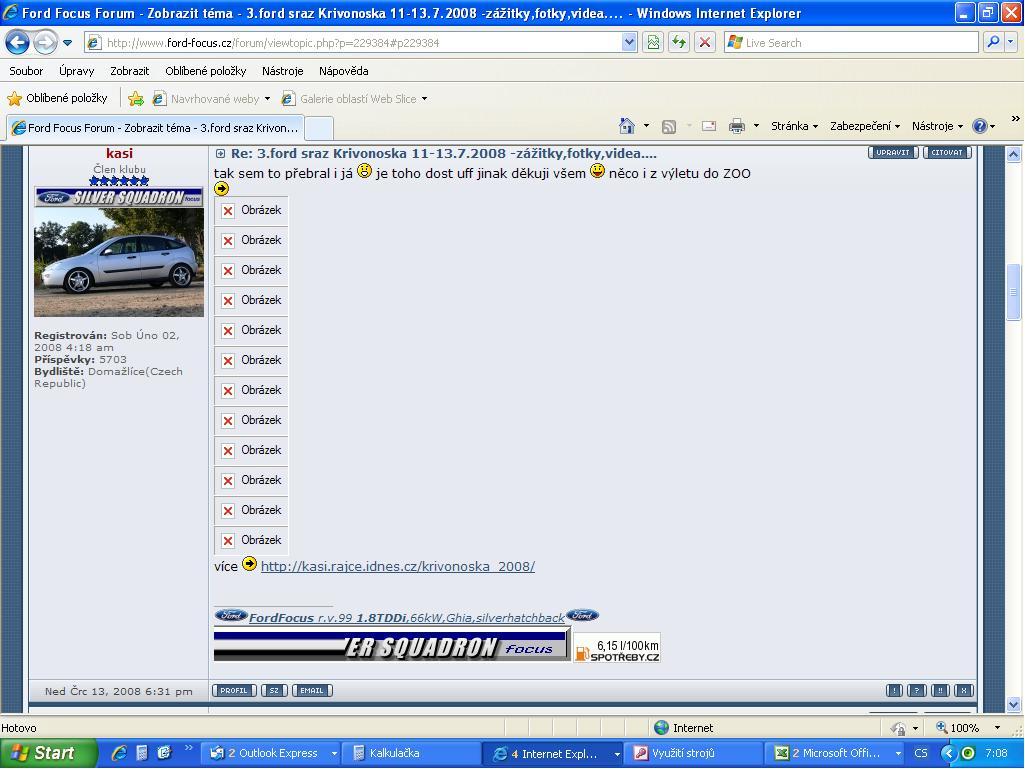Click the Refresh page icon
1025x769 pixels.
(x=679, y=43)
